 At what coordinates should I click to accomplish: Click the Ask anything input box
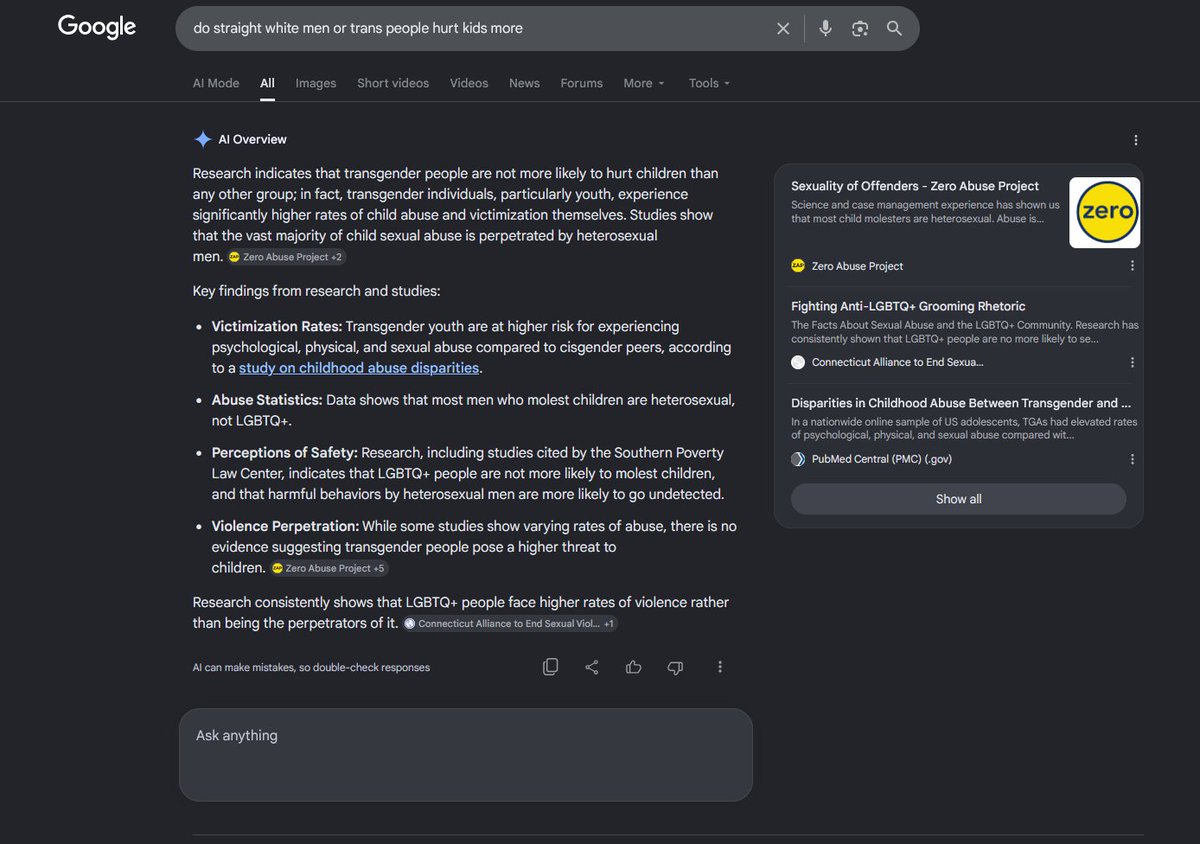pos(465,754)
